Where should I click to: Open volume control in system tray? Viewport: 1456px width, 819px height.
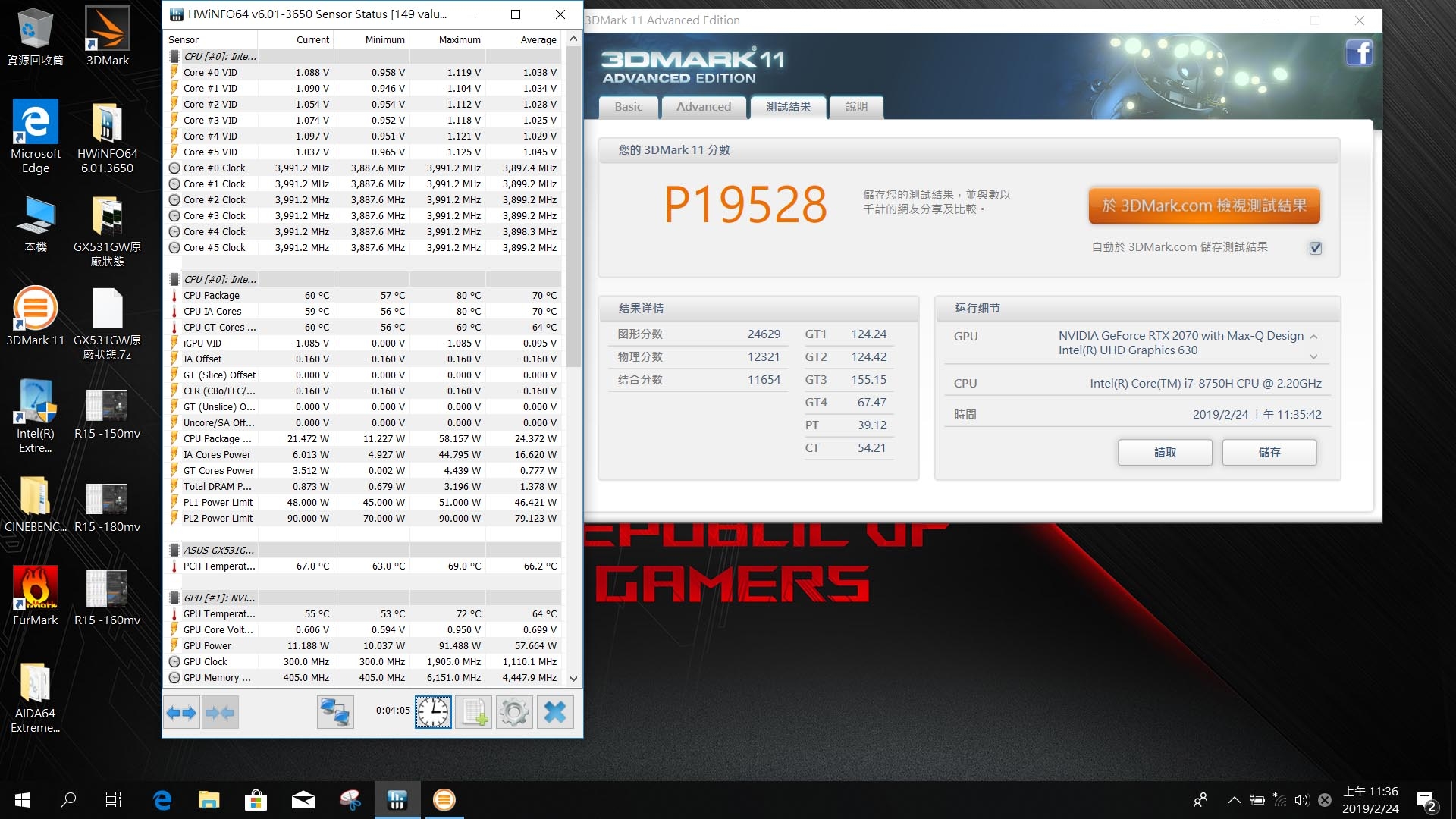[1302, 800]
